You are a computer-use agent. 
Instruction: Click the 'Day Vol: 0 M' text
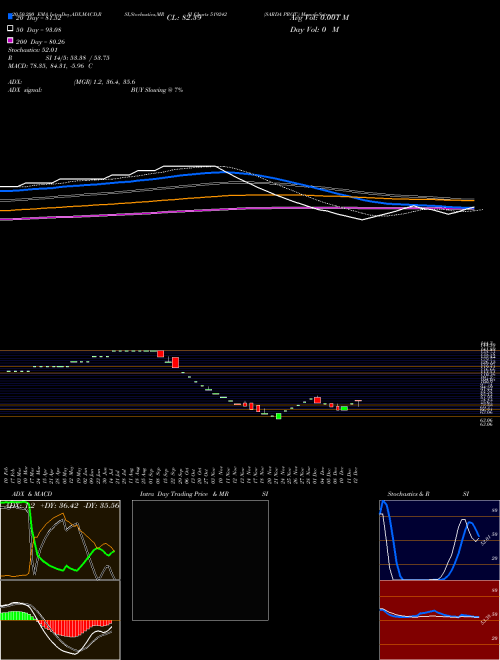[x=314, y=30]
